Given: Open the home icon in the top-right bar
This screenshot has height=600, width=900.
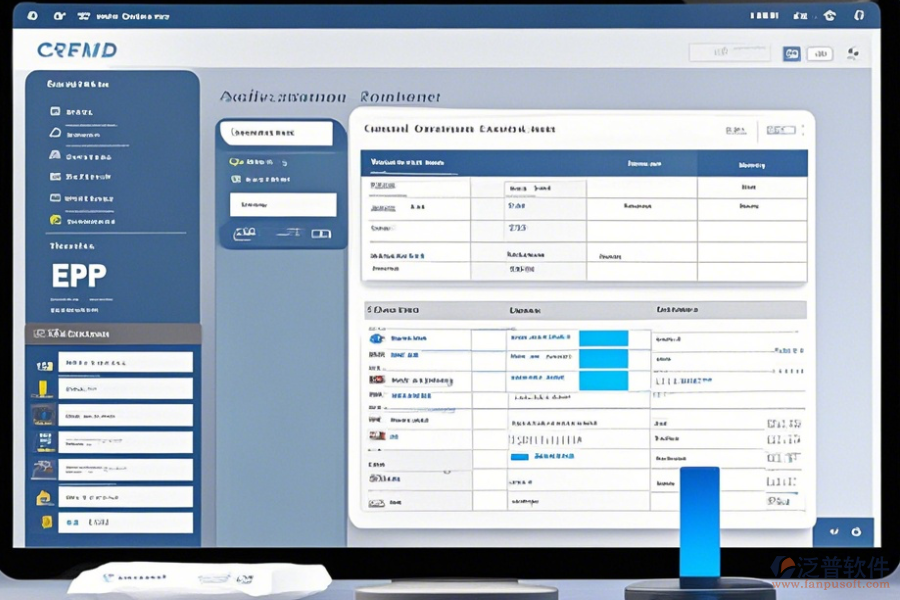Looking at the screenshot, I should pos(830,17).
